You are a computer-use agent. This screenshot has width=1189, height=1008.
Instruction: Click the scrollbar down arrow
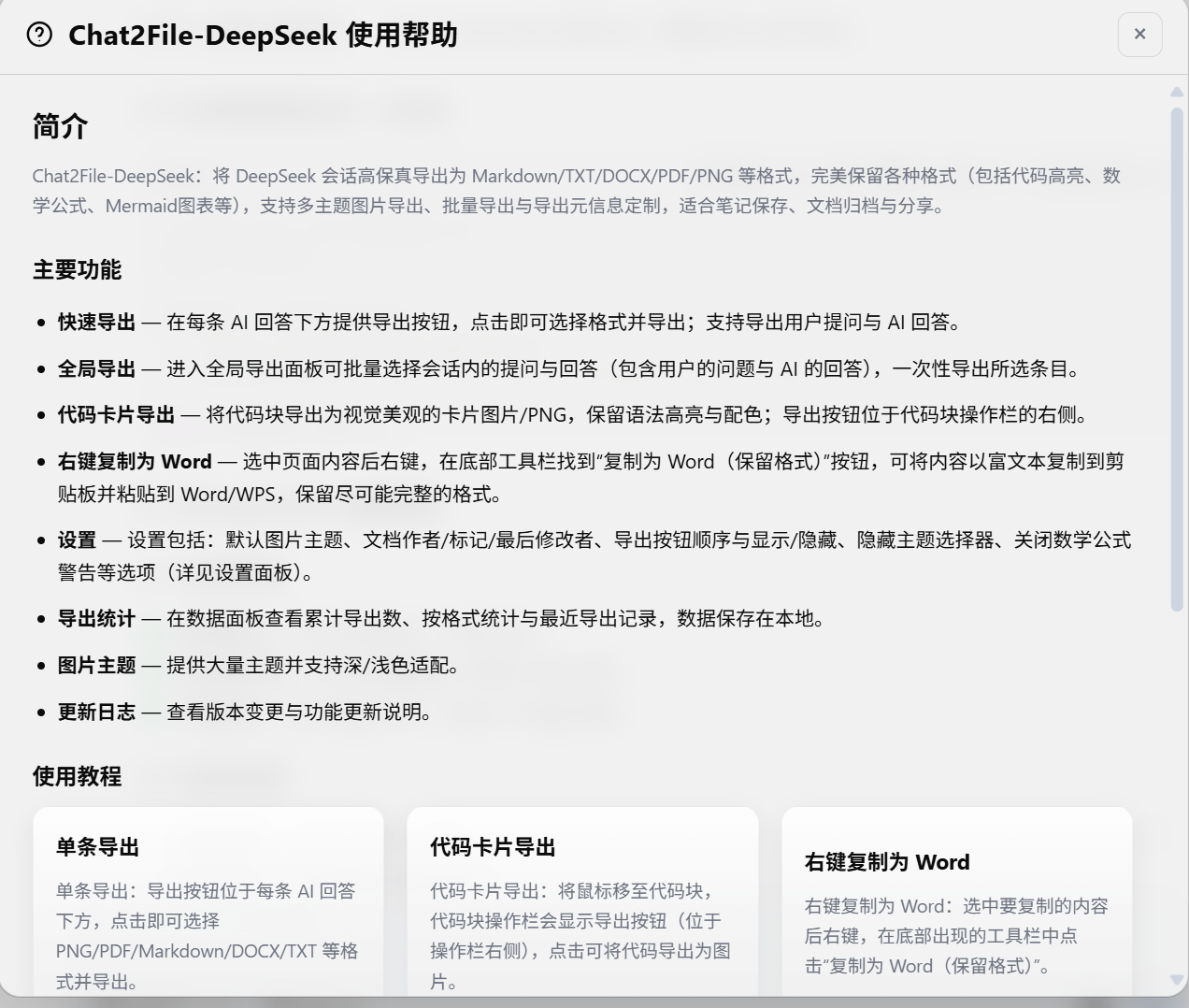coord(1177,980)
